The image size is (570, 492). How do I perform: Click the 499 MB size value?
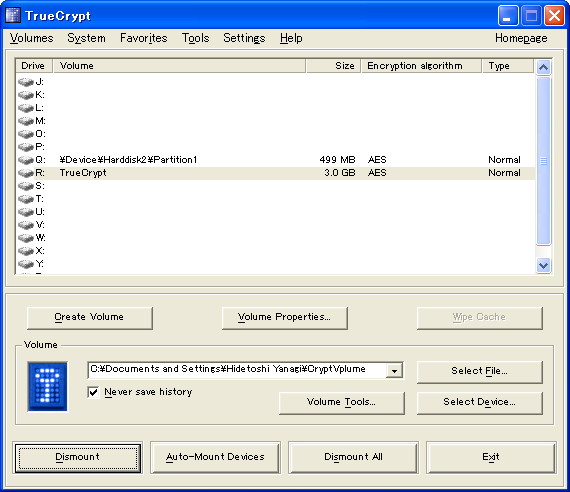[337, 160]
